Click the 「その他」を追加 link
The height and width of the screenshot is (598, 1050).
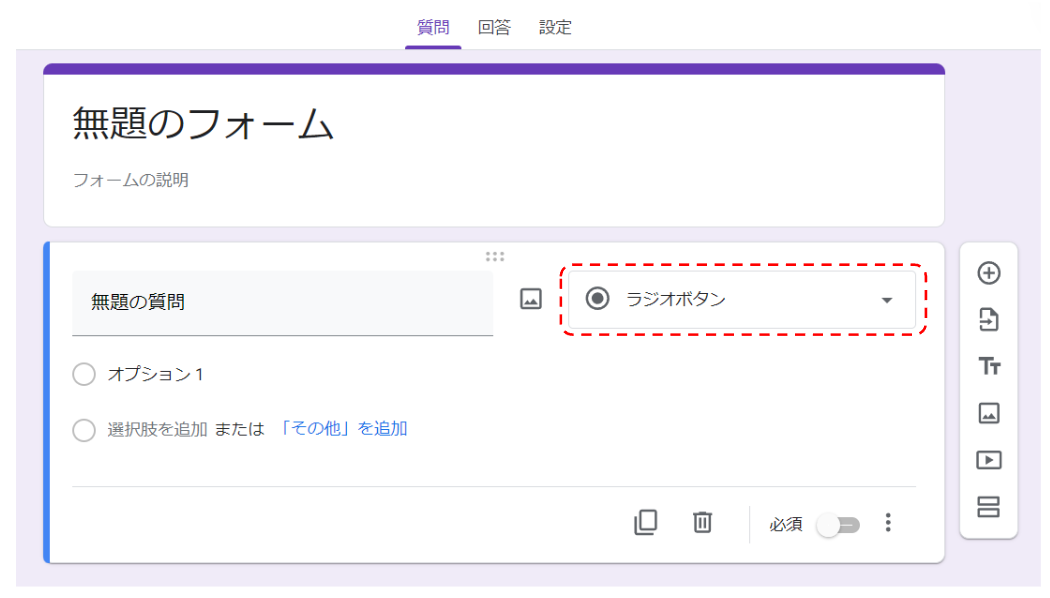pos(342,429)
